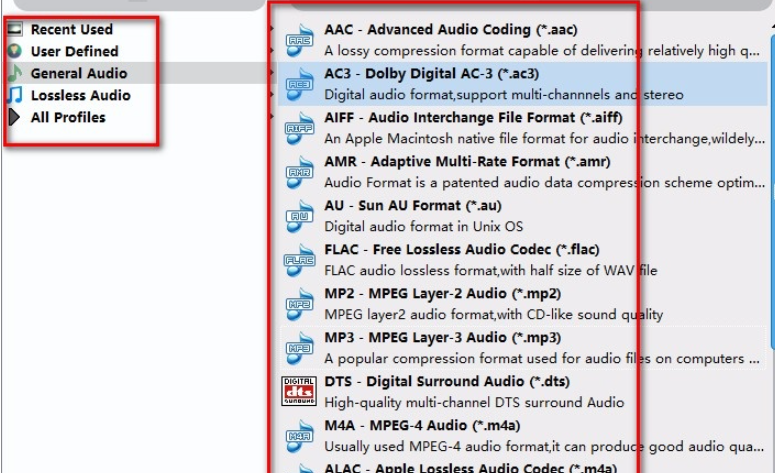The image size is (775, 473).
Task: Click the All Profiles arrow icon
Action: 14,117
